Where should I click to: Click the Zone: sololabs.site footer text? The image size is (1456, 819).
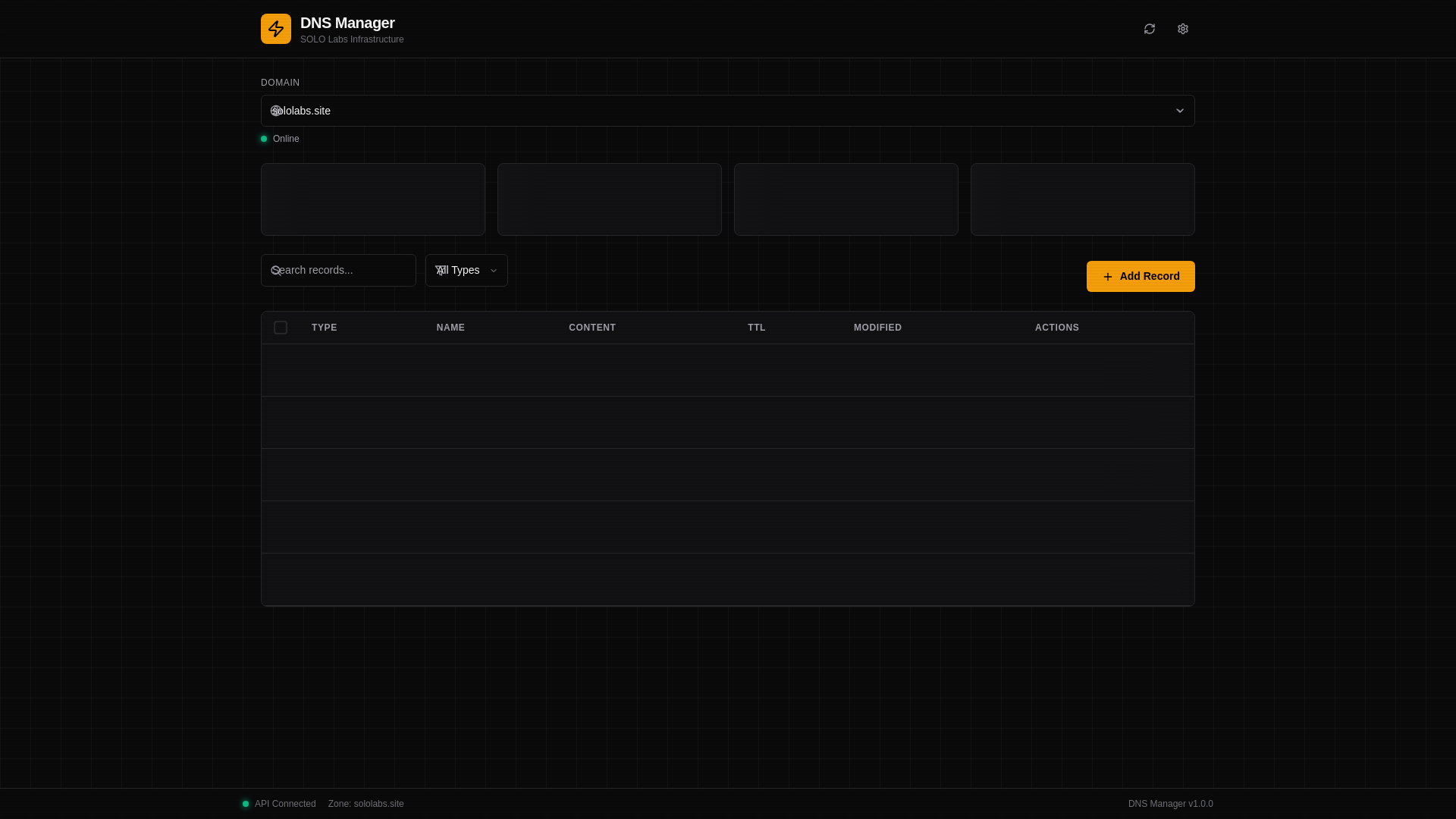pos(366,804)
